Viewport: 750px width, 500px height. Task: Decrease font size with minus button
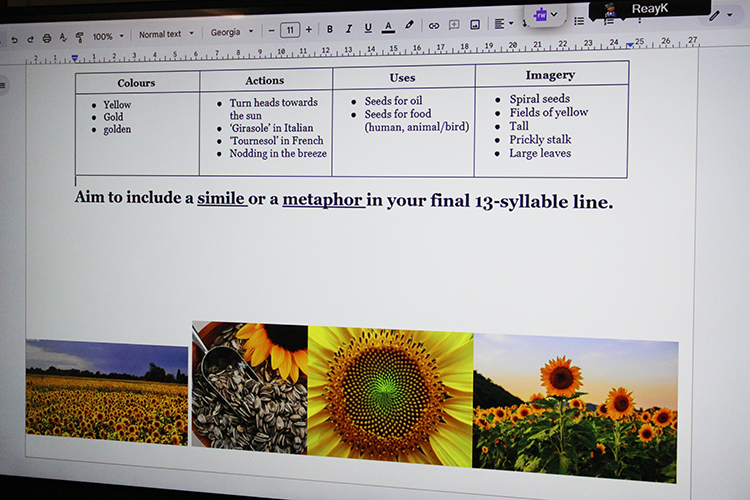coord(272,31)
